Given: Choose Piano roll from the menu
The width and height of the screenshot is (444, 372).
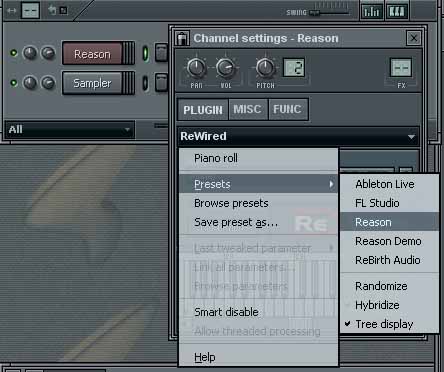Looking at the screenshot, I should point(259,158).
